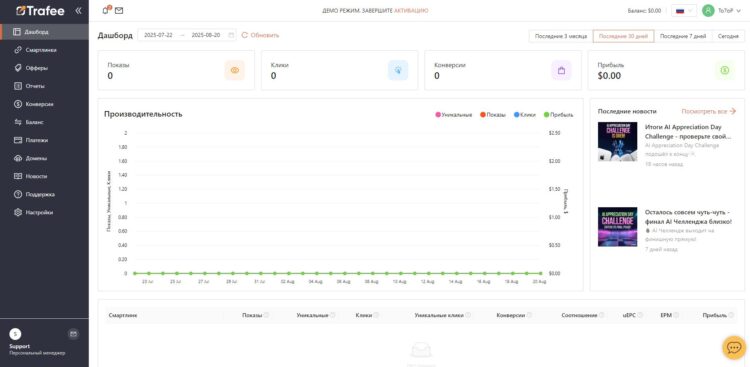Select Последние 3 месяца range
This screenshot has height=367, width=750.
coord(561,36)
